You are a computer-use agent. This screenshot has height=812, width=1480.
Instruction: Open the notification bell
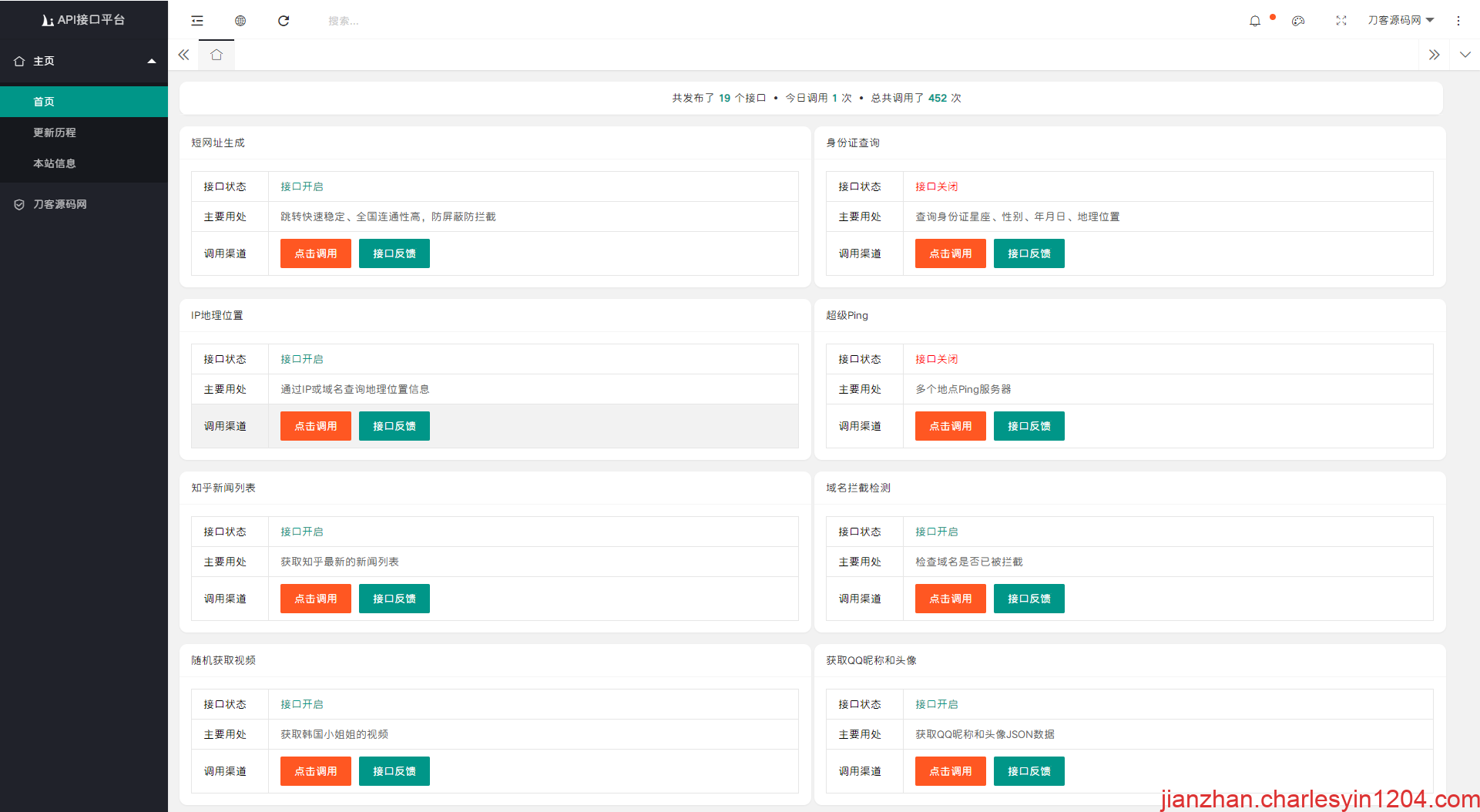coord(1255,21)
